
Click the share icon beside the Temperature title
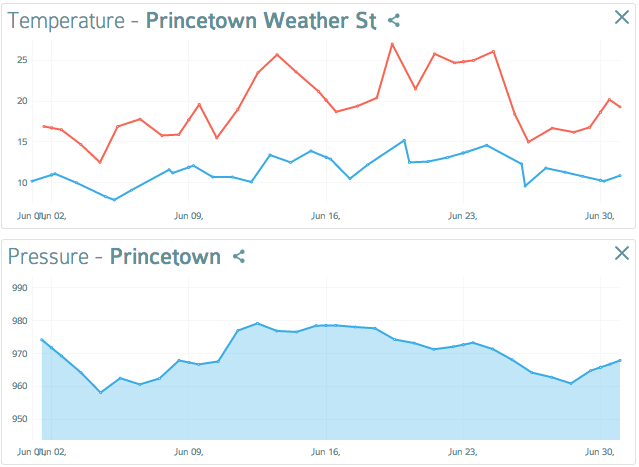point(394,19)
